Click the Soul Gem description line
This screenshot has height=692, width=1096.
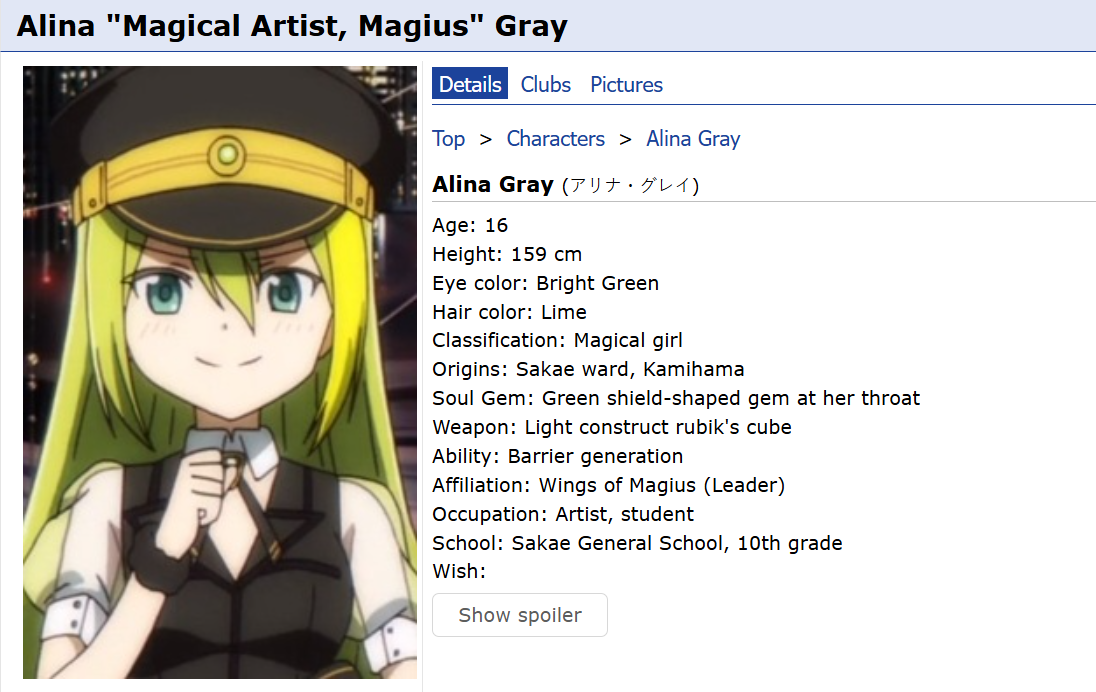676,399
